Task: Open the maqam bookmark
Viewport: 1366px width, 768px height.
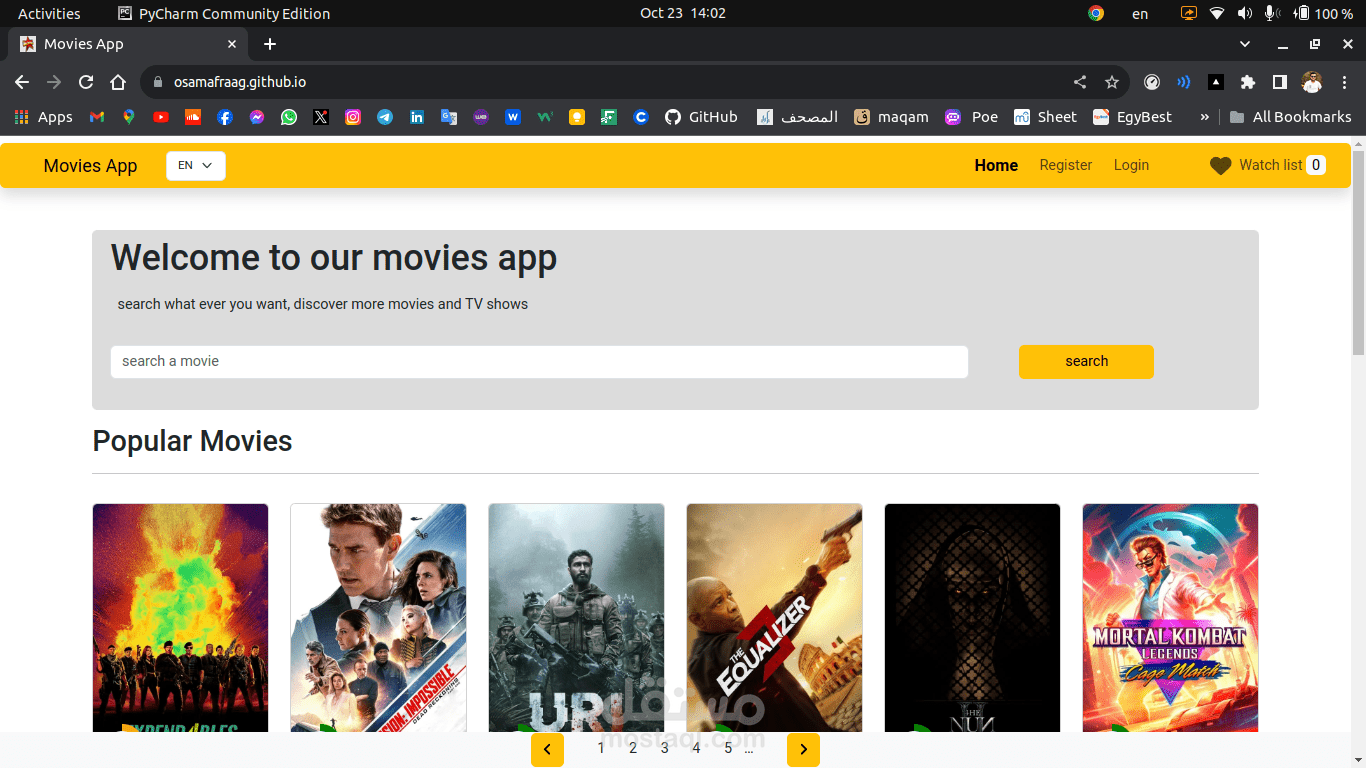Action: point(891,117)
